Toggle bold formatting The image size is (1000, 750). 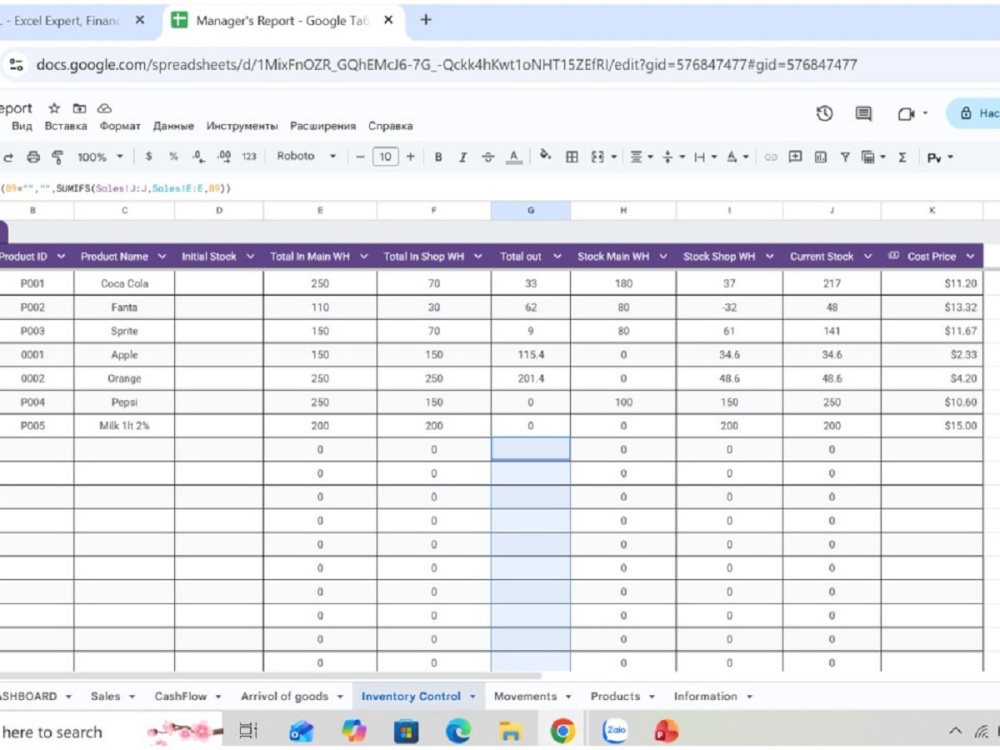[438, 157]
